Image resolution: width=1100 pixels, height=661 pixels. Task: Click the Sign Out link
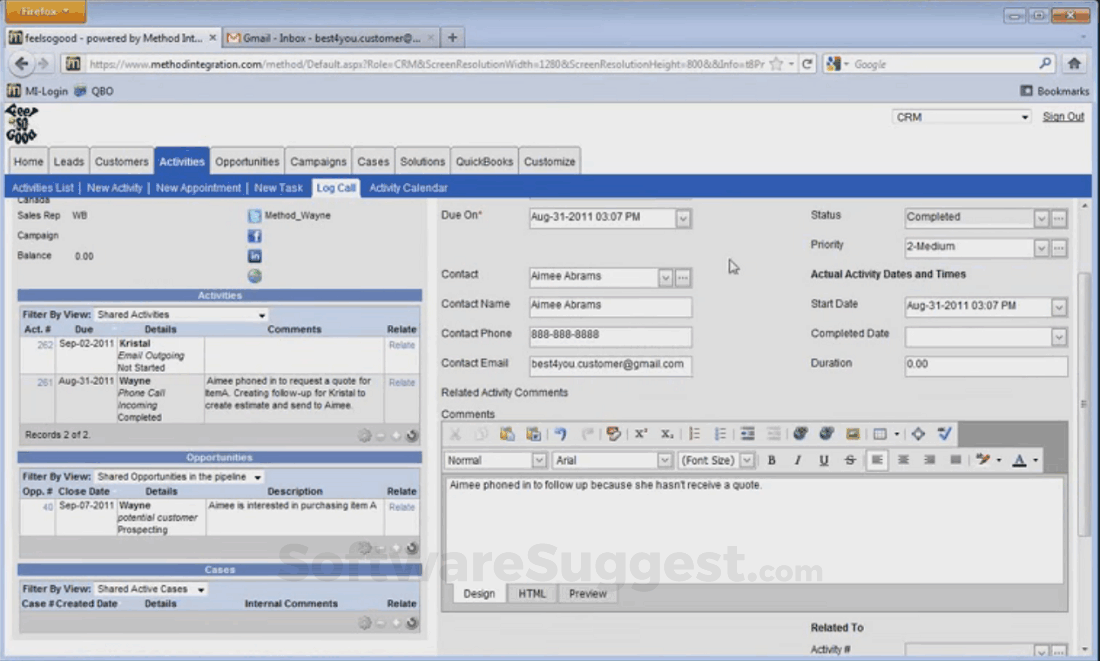coord(1063,117)
